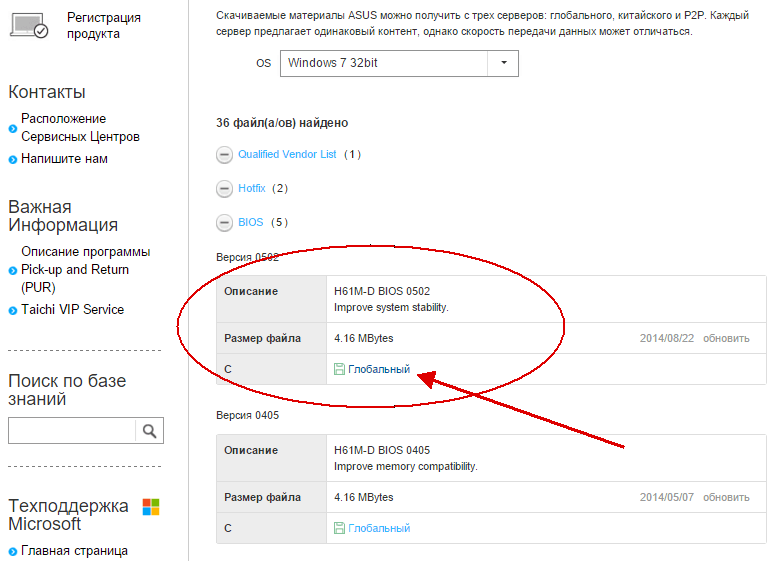Collapse the Qualified Vendor List section

tap(224, 155)
